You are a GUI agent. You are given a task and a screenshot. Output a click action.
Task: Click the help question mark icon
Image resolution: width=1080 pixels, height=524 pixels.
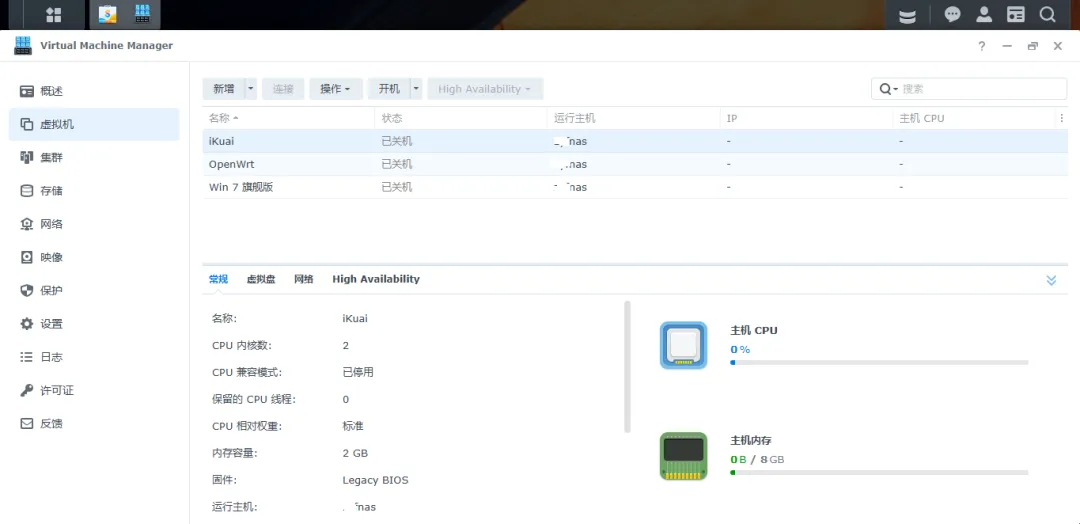982,46
